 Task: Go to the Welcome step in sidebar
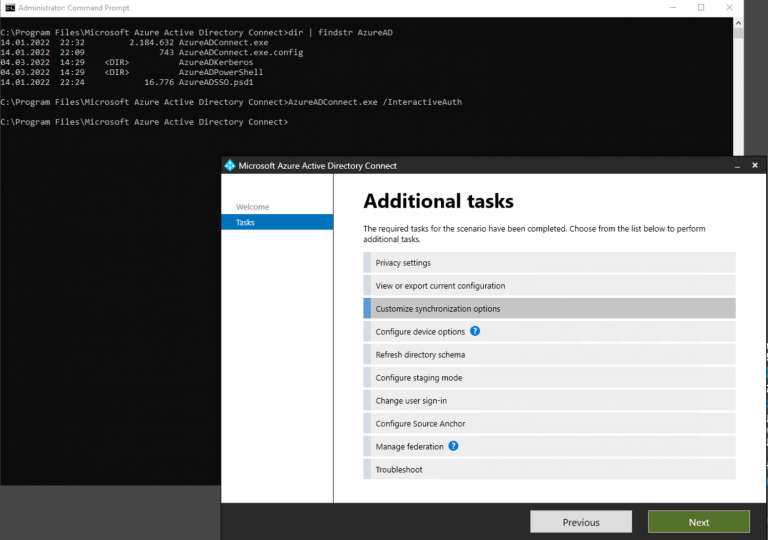(x=252, y=207)
